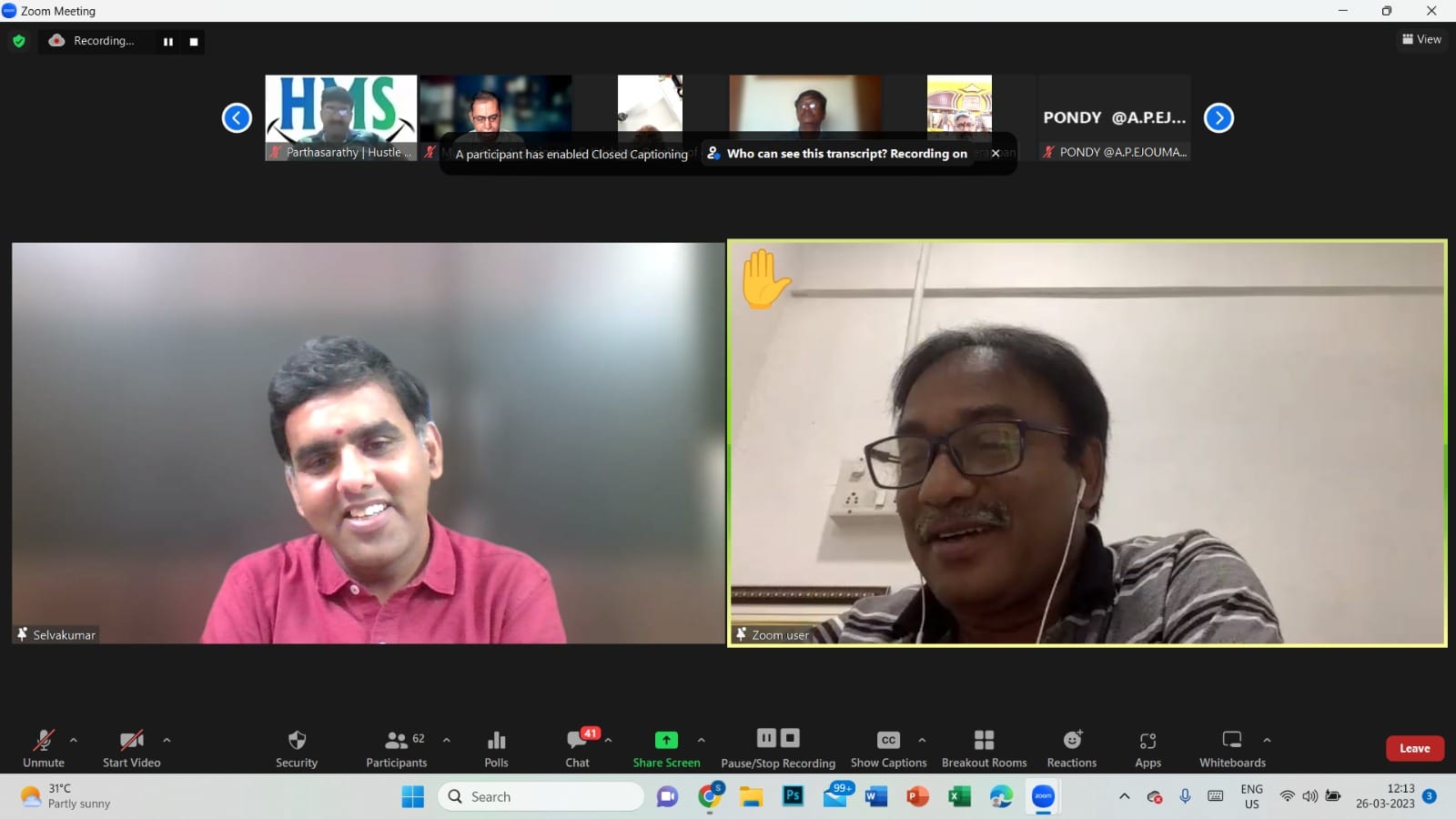Expand Share Screen options arrow
Screen dimensions: 1456x819
click(x=702, y=740)
